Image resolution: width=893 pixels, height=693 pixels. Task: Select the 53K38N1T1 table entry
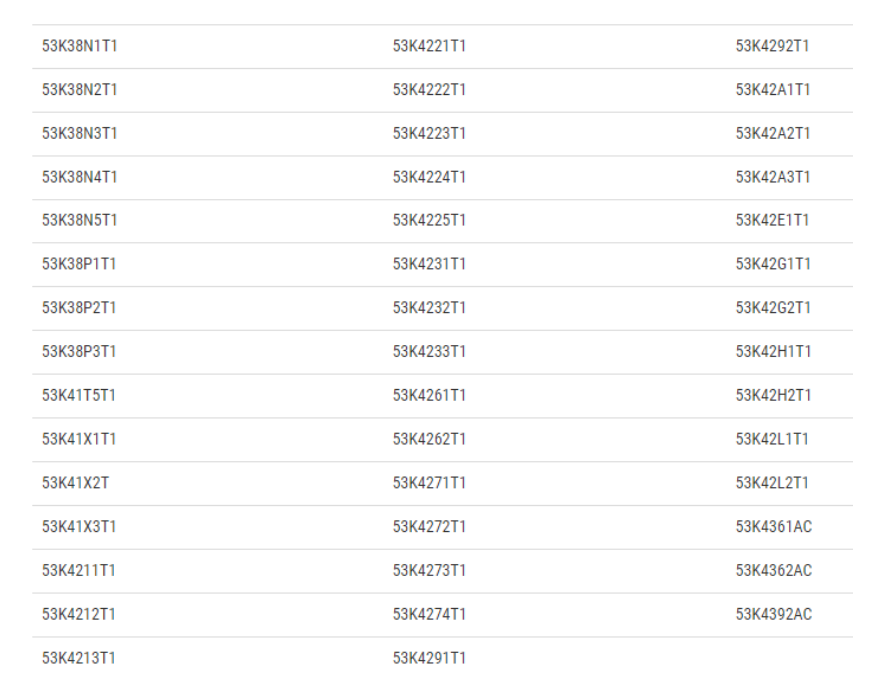(79, 46)
